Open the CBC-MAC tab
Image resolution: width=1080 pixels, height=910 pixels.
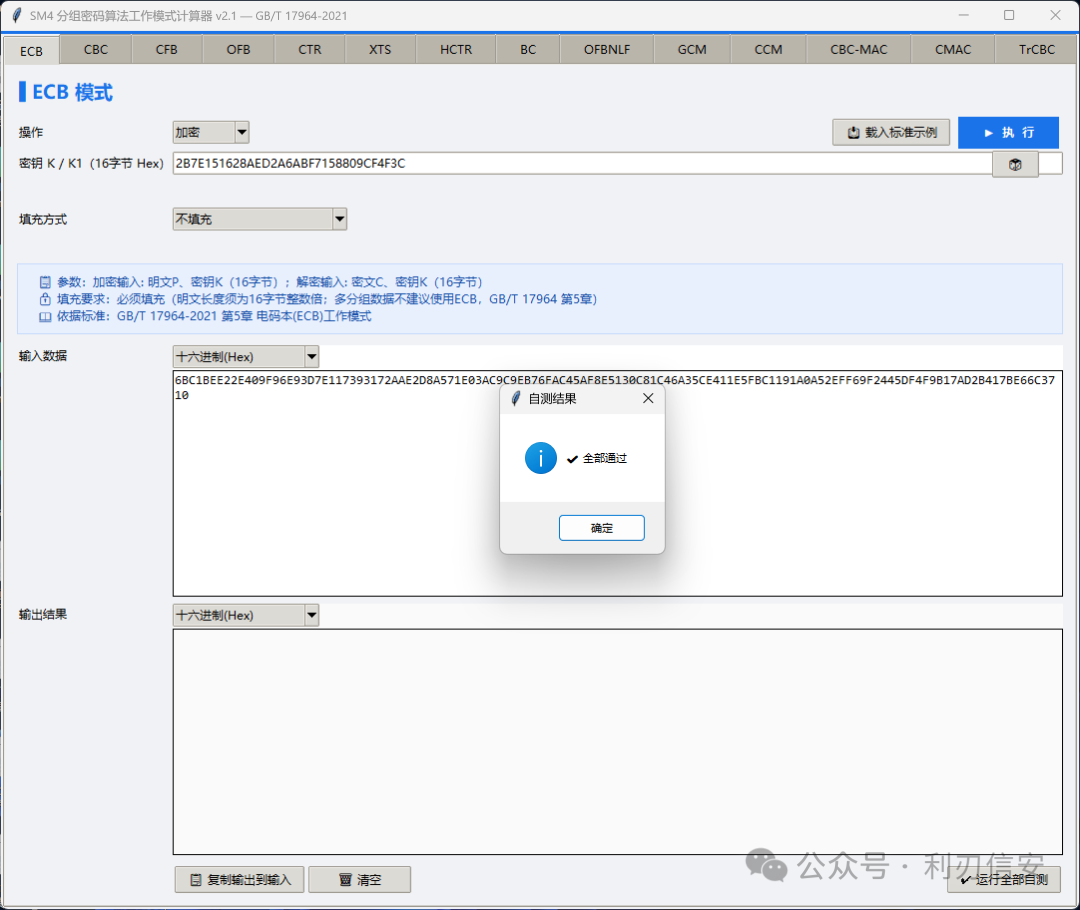coord(859,50)
